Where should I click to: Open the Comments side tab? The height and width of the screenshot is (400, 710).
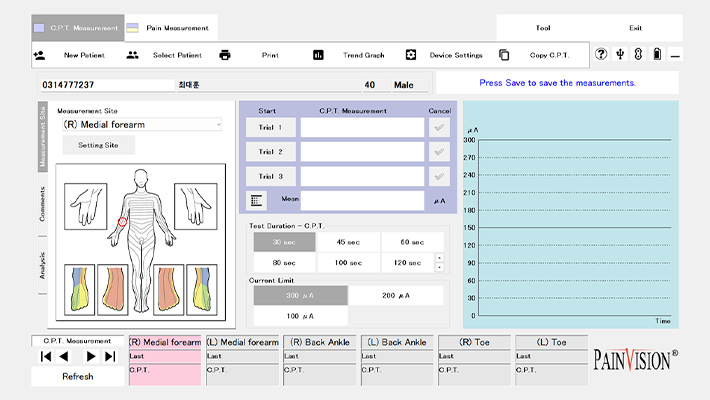[x=43, y=202]
